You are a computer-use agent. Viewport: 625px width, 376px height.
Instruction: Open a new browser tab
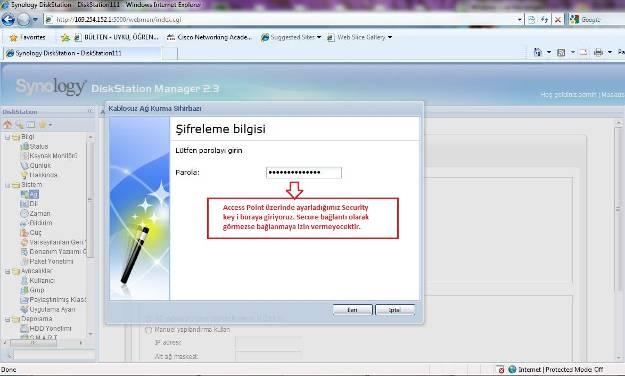click(x=170, y=53)
